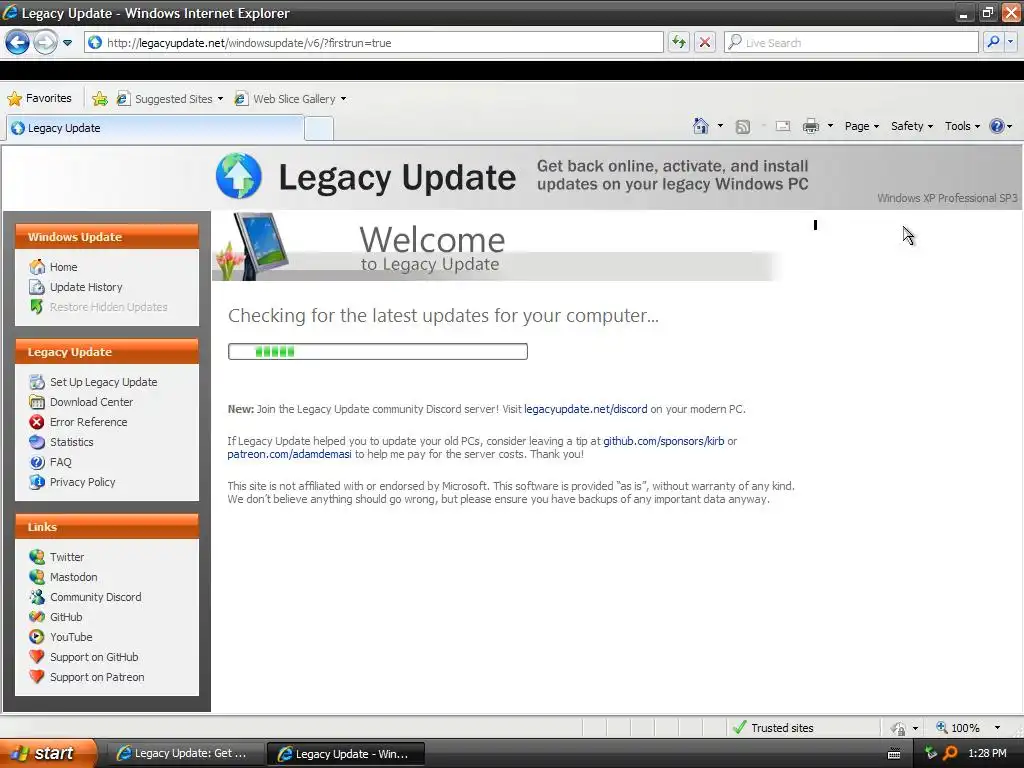Open Update History in sidebar
1024x768 pixels.
click(86, 287)
